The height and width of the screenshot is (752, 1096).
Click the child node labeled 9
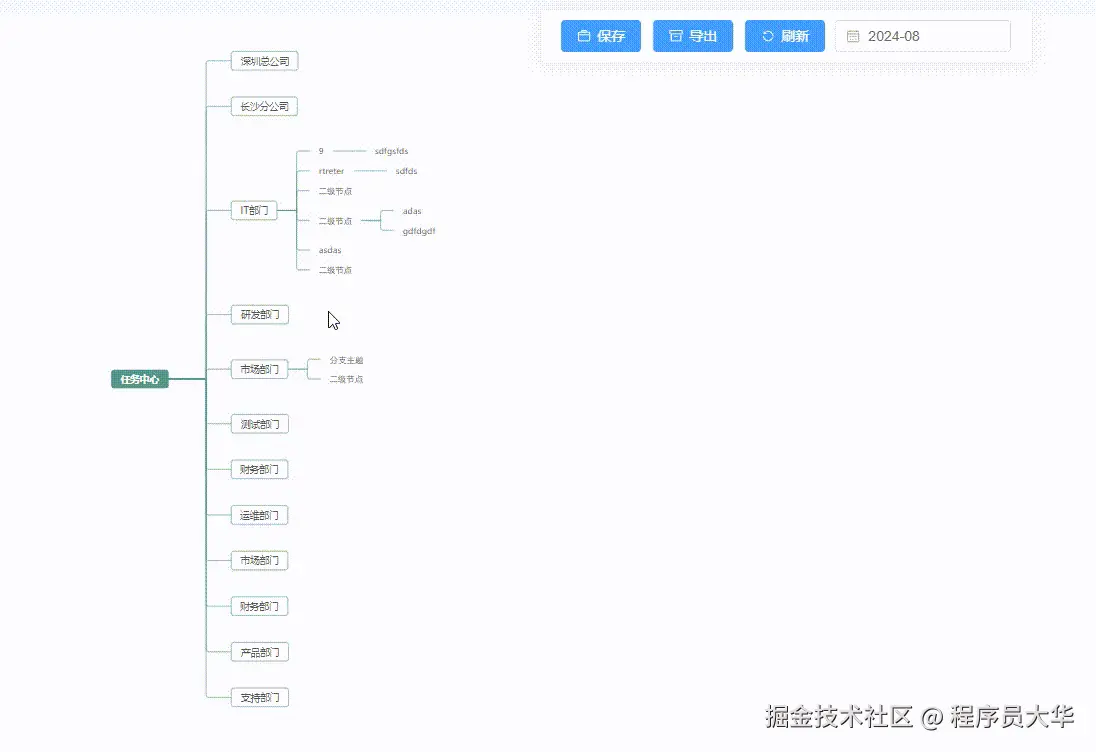321,151
